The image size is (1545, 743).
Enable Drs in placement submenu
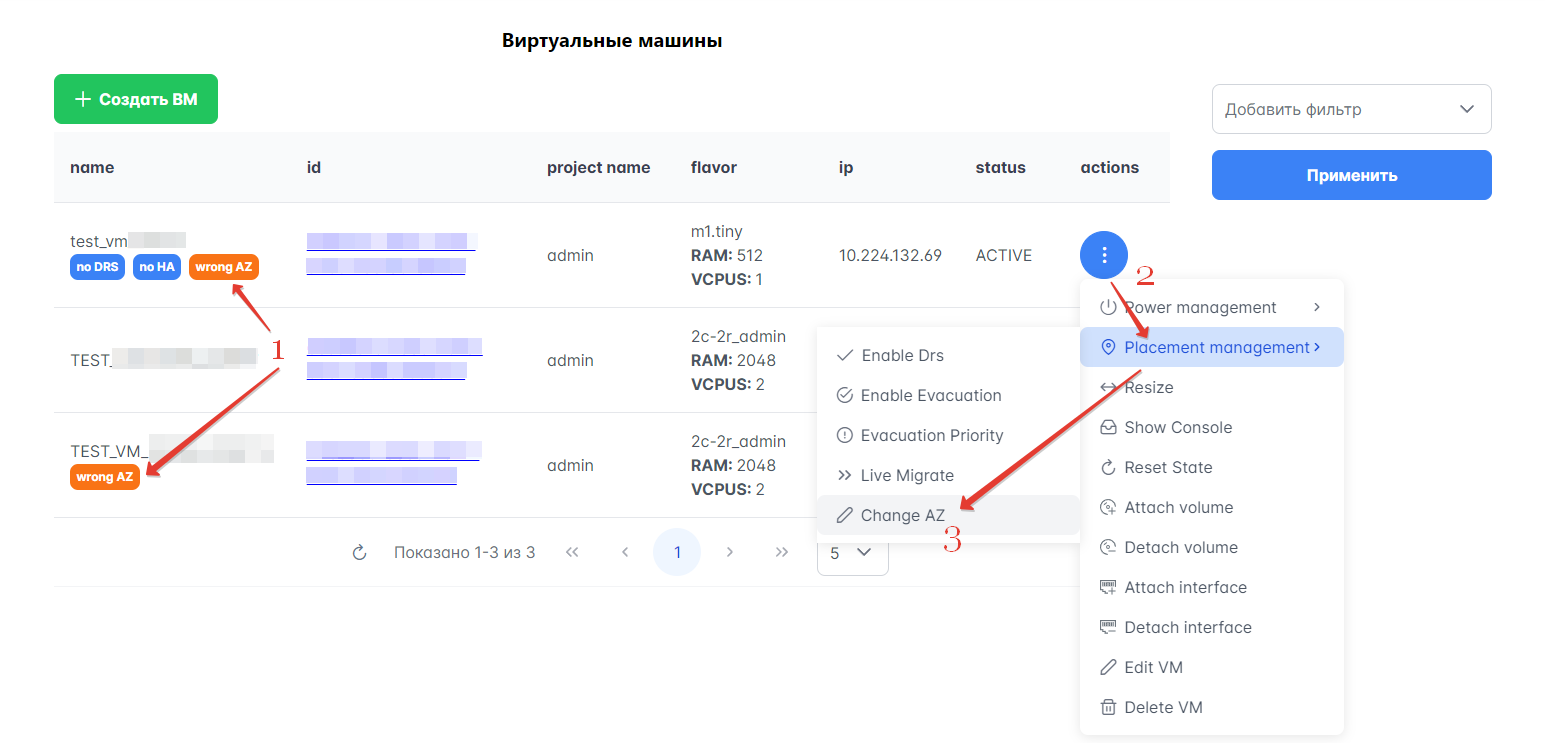(902, 355)
